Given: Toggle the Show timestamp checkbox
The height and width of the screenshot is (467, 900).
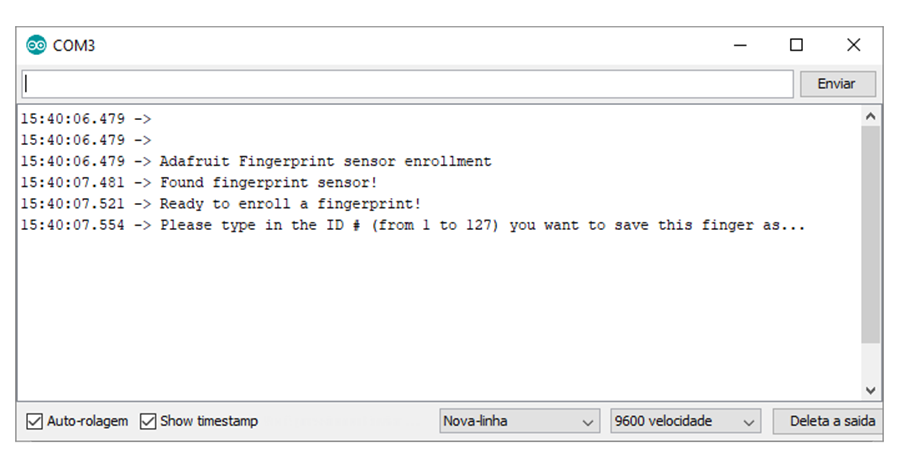Looking at the screenshot, I should pyautogui.click(x=149, y=421).
